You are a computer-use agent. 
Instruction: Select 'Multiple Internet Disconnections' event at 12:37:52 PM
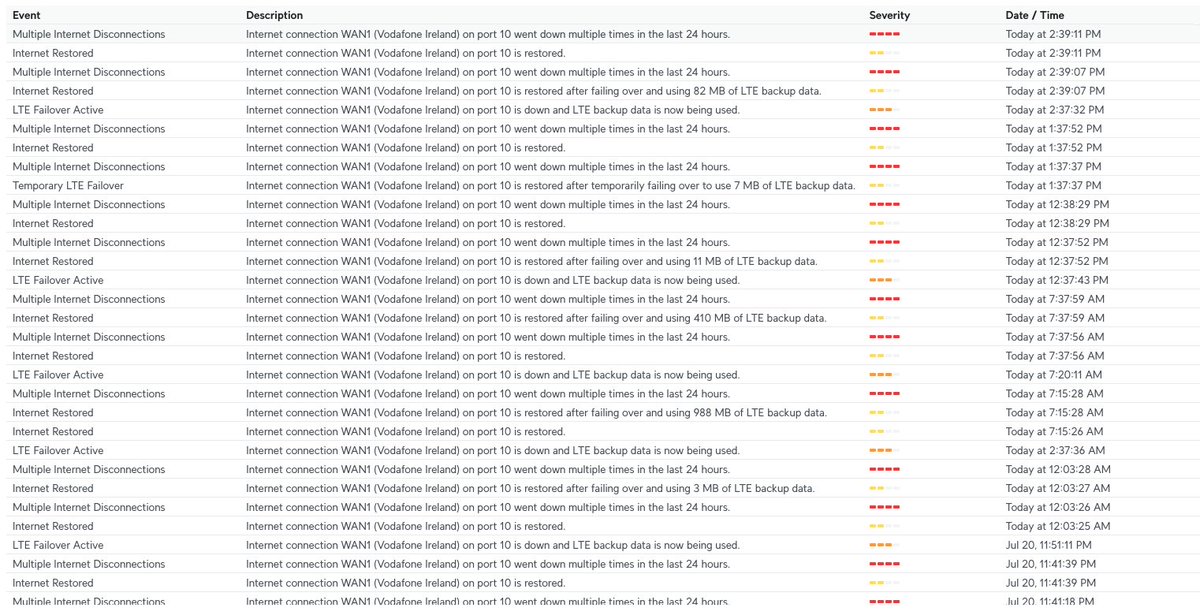pos(89,243)
